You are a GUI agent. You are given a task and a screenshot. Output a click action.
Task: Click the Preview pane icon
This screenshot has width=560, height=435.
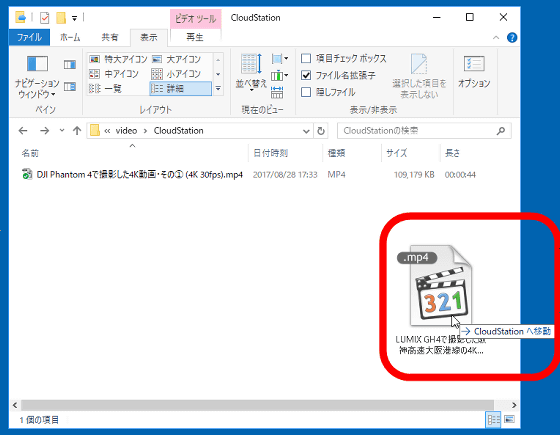click(x=70, y=64)
